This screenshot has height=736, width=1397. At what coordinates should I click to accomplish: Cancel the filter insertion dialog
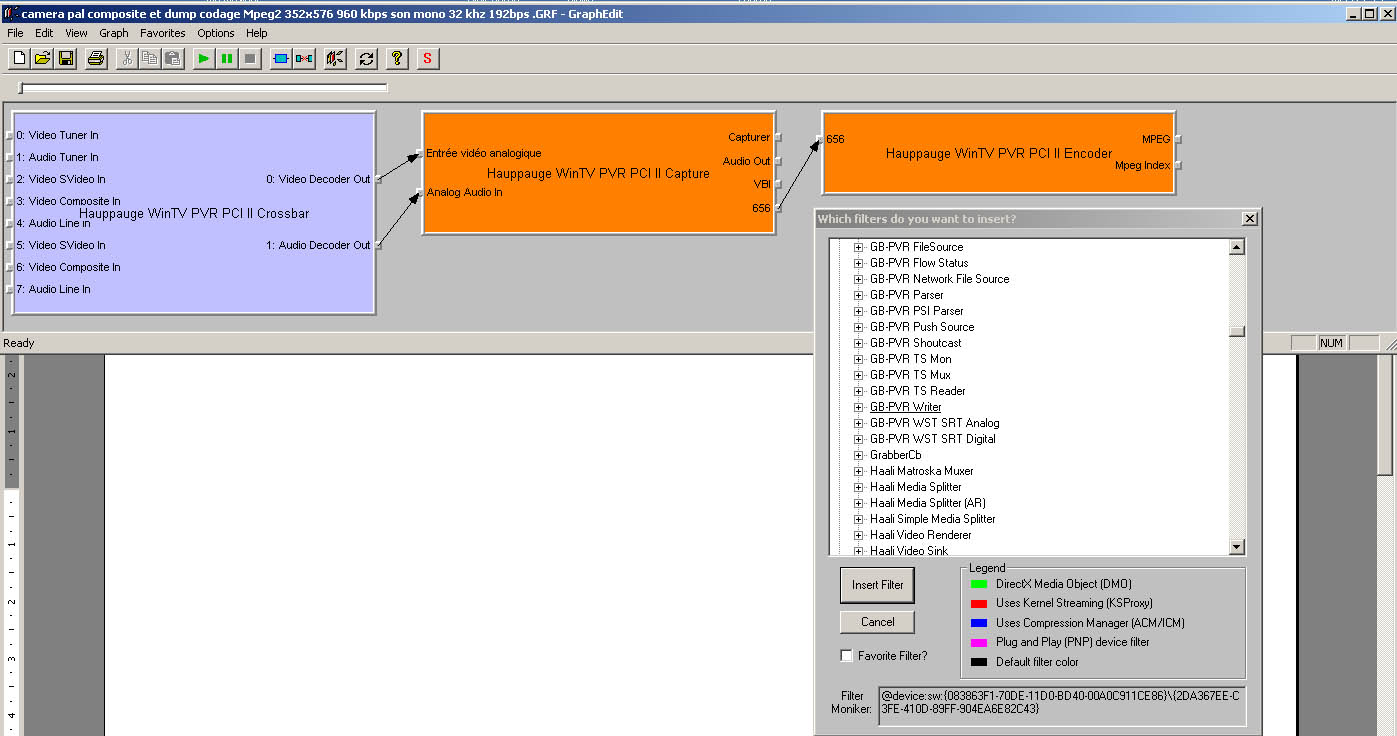(x=878, y=622)
